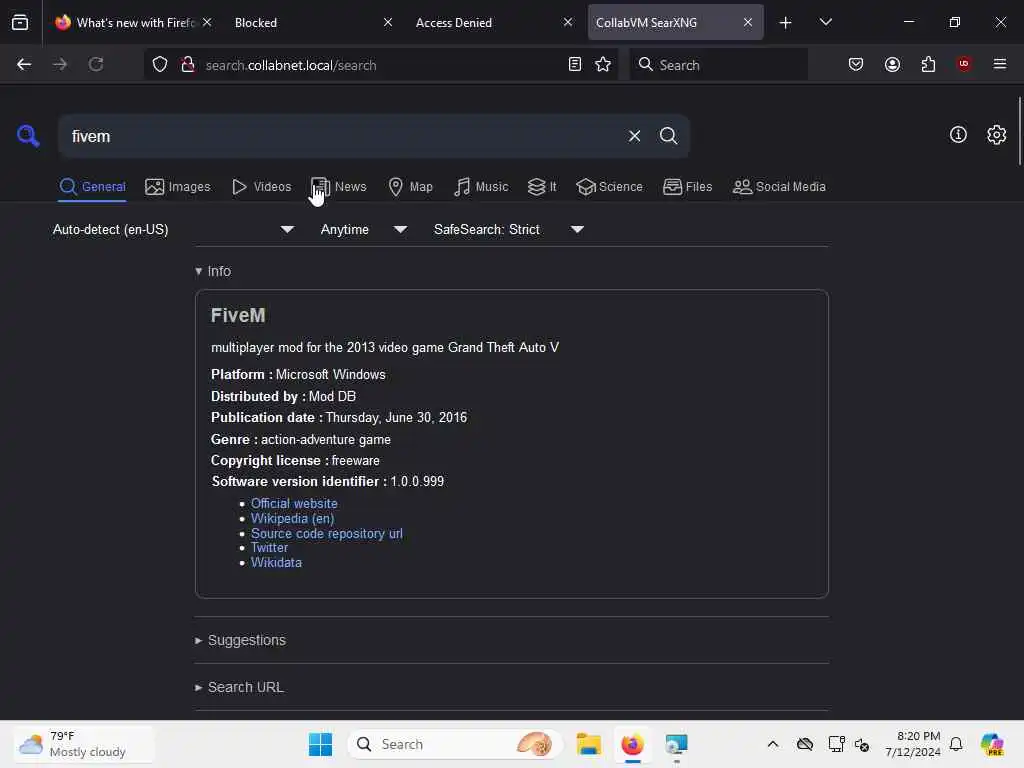1024x768 pixels.
Task: Open File Explorer from taskbar
Action: point(588,744)
